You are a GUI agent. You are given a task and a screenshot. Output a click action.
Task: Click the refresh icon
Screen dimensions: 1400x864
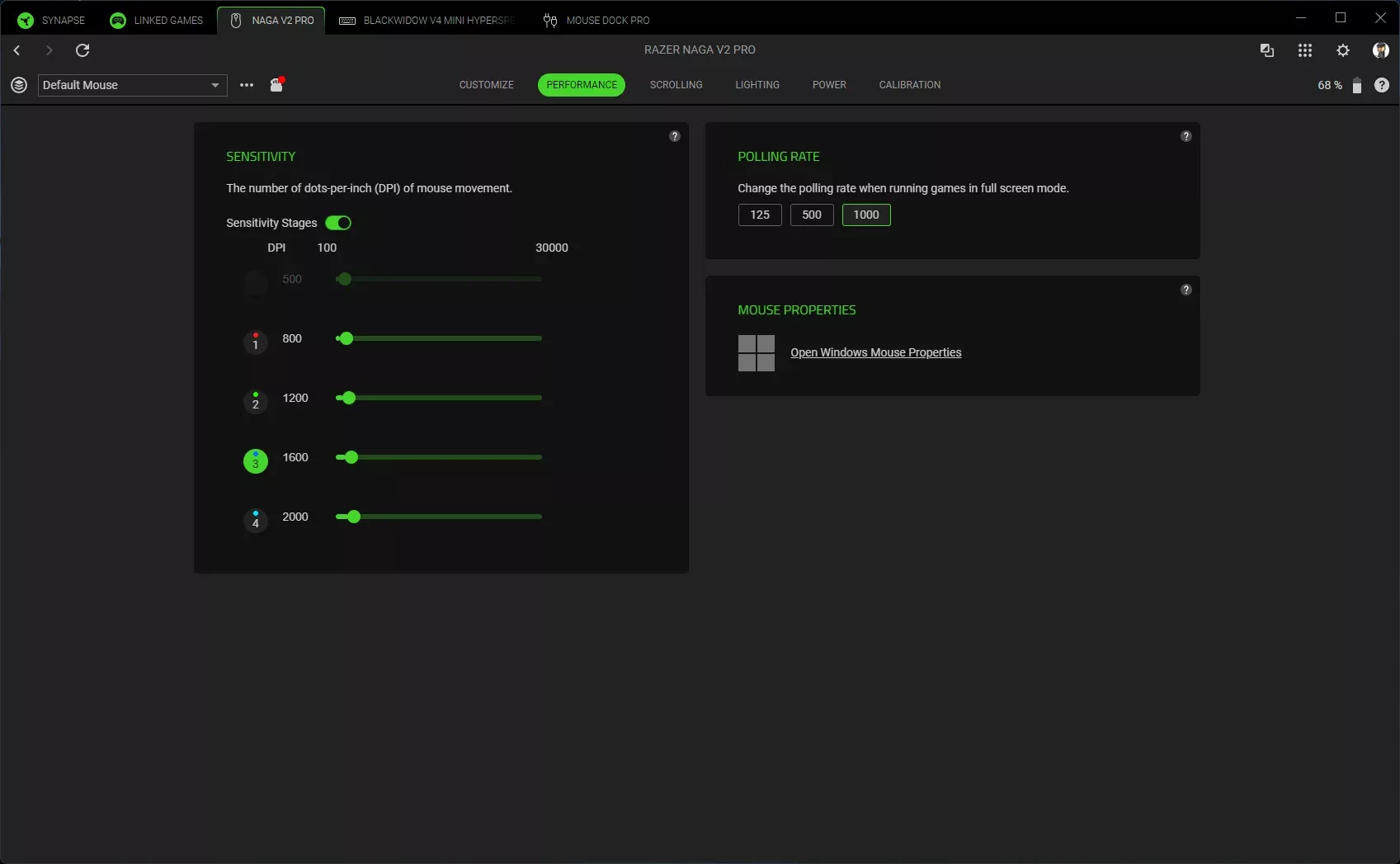tap(82, 50)
